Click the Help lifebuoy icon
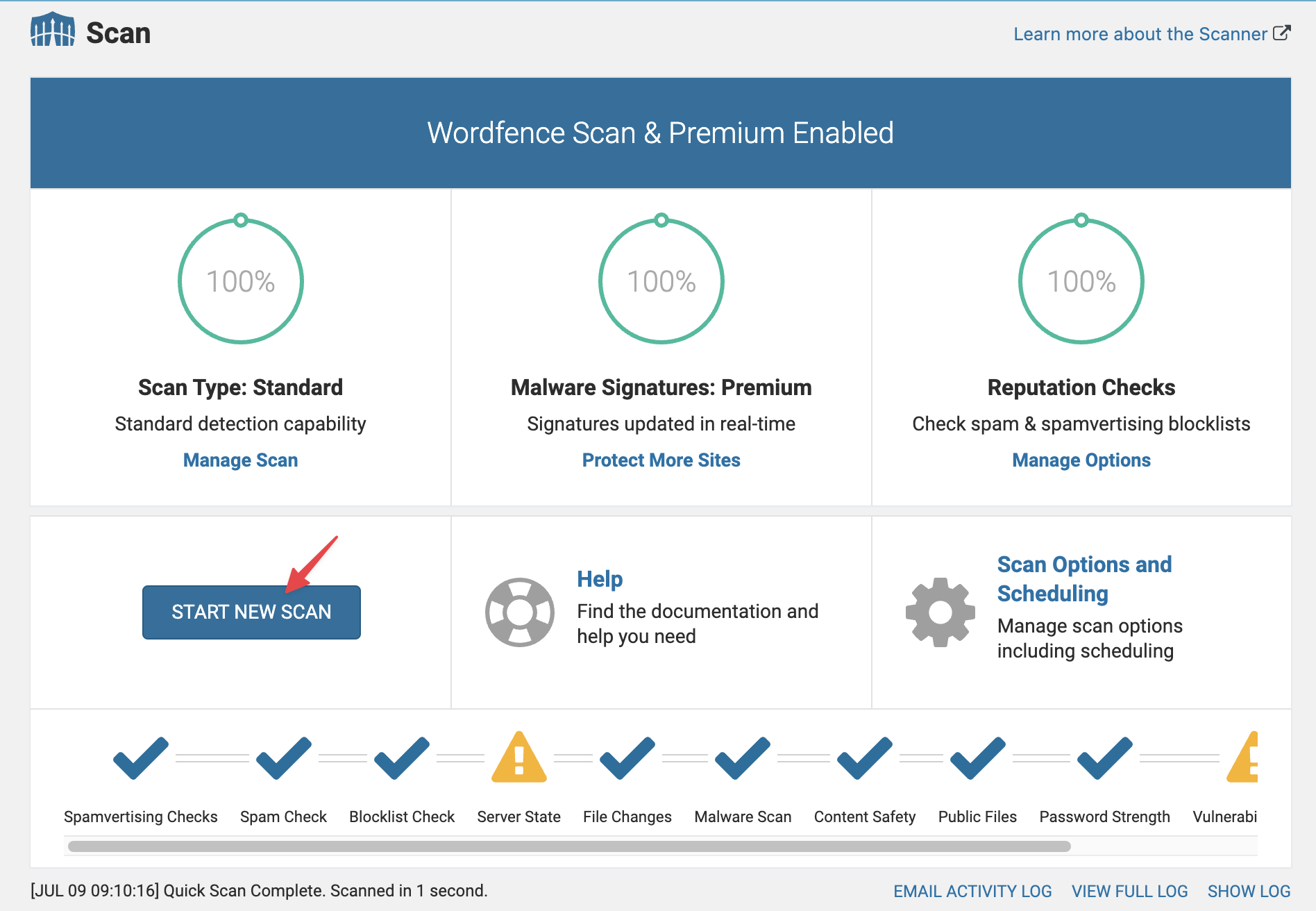Viewport: 1316px width, 911px height. pos(519,612)
